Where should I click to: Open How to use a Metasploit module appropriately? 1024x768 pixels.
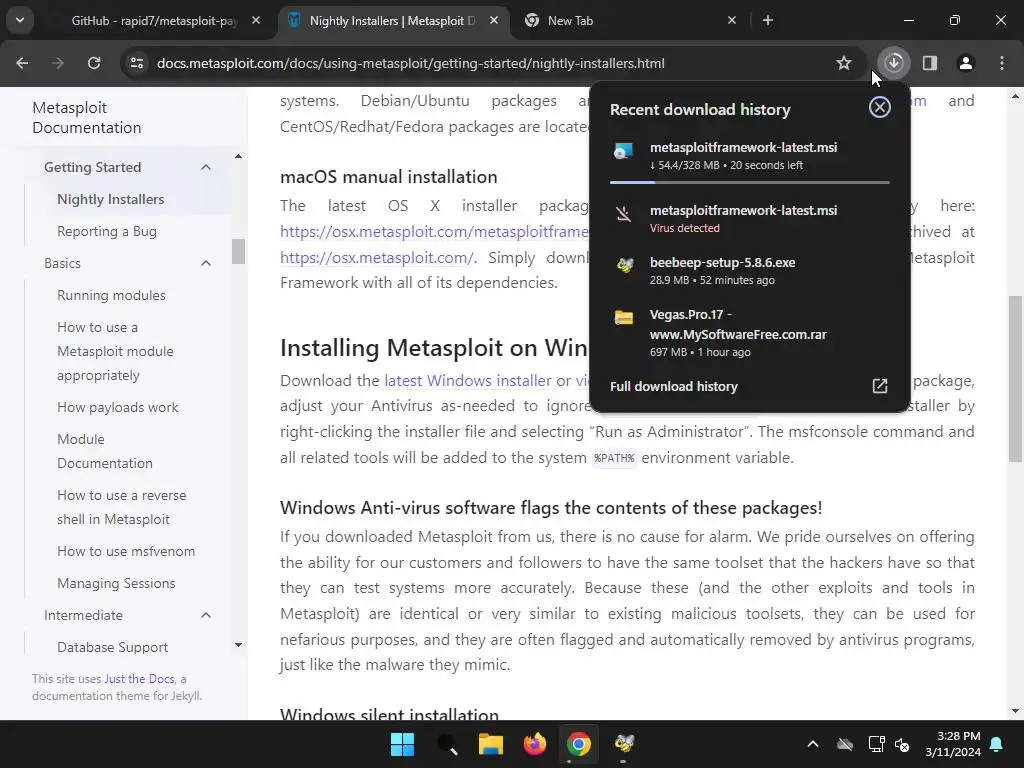pyautogui.click(x=115, y=351)
